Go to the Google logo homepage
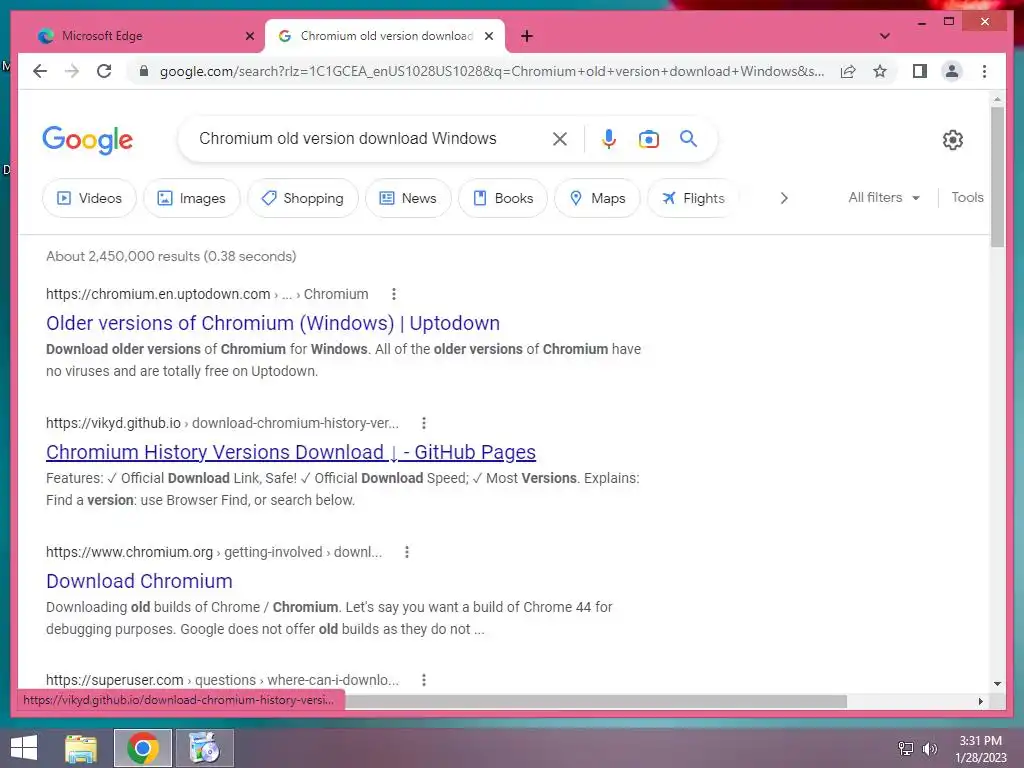The width and height of the screenshot is (1024, 768). (88, 140)
